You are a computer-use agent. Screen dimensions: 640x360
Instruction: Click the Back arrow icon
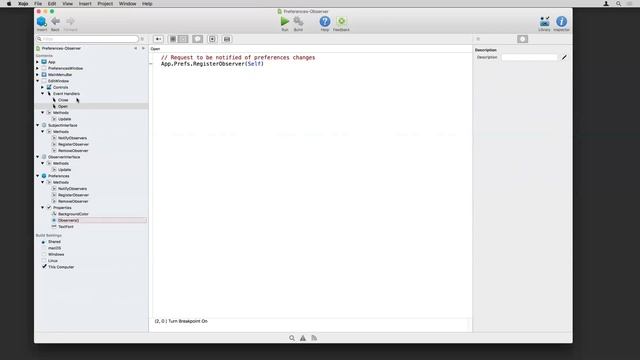(x=56, y=21)
